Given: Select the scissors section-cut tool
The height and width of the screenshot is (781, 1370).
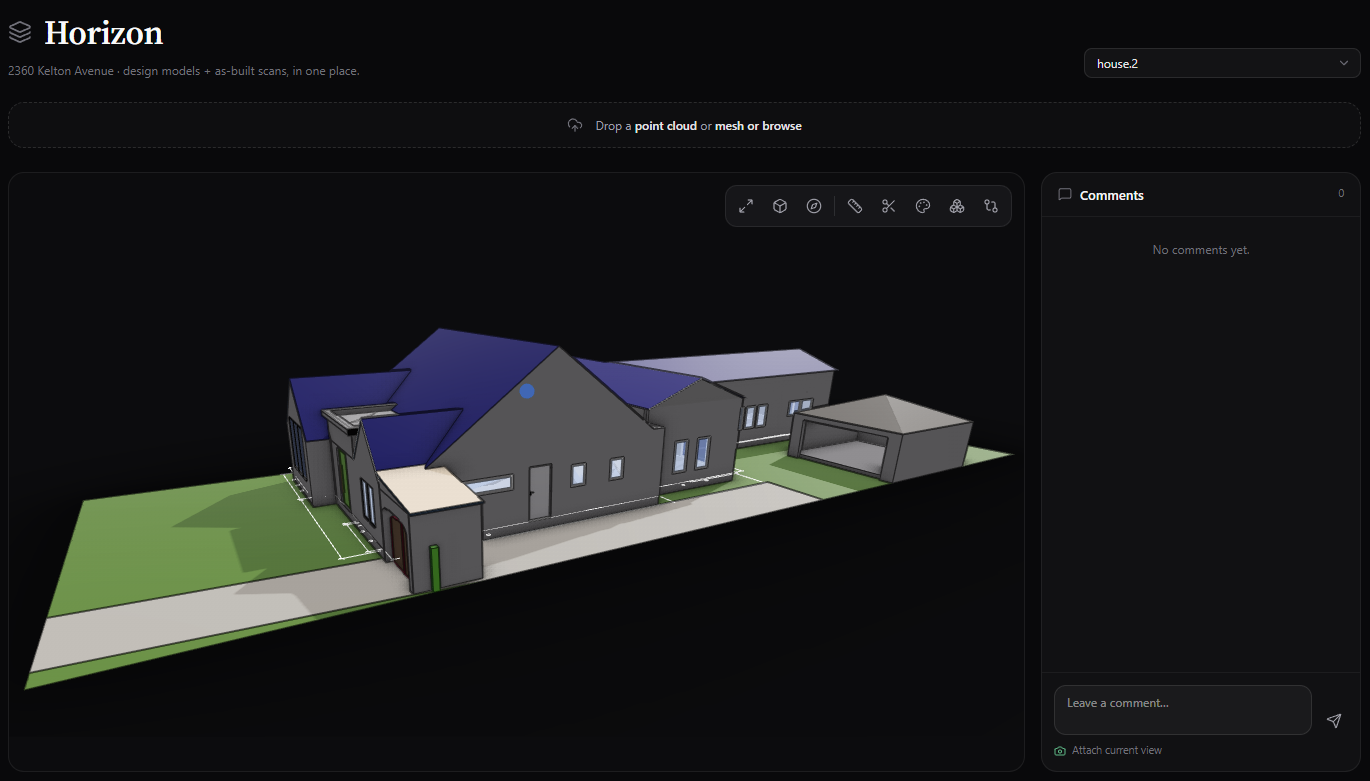Looking at the screenshot, I should click(x=889, y=206).
